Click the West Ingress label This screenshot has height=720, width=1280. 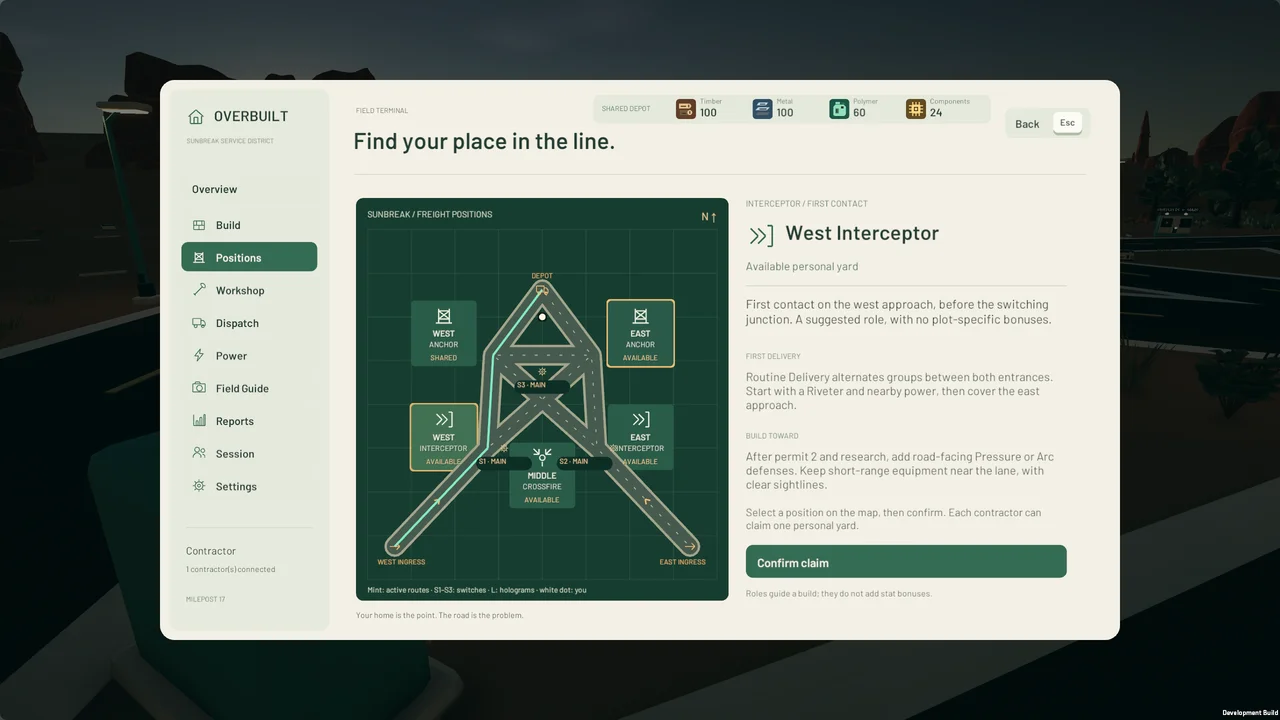tap(401, 562)
